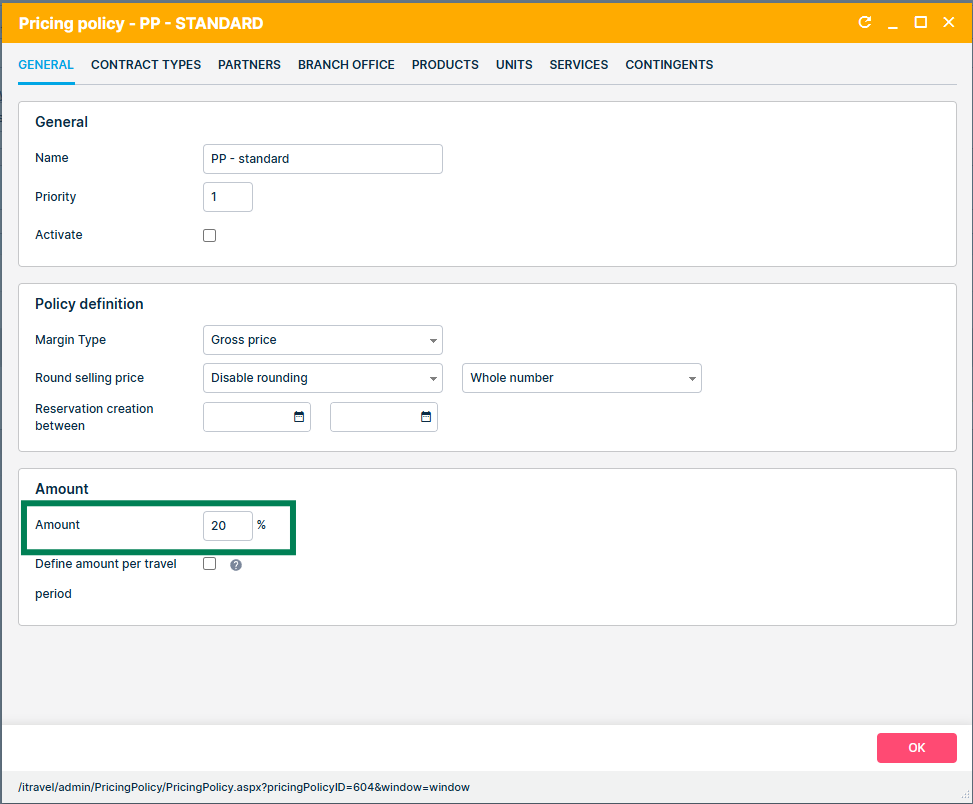Go to the Branch Office tab
This screenshot has height=804, width=973.
coord(346,65)
